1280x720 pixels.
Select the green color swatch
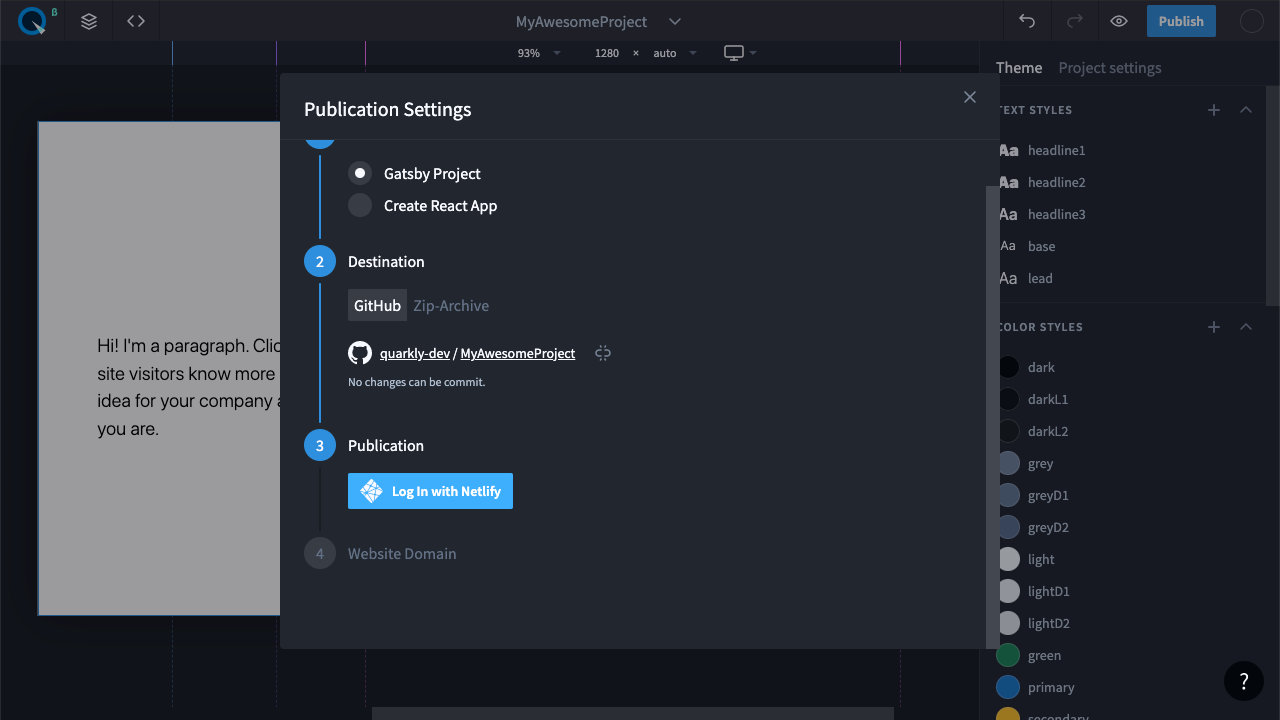point(1008,656)
